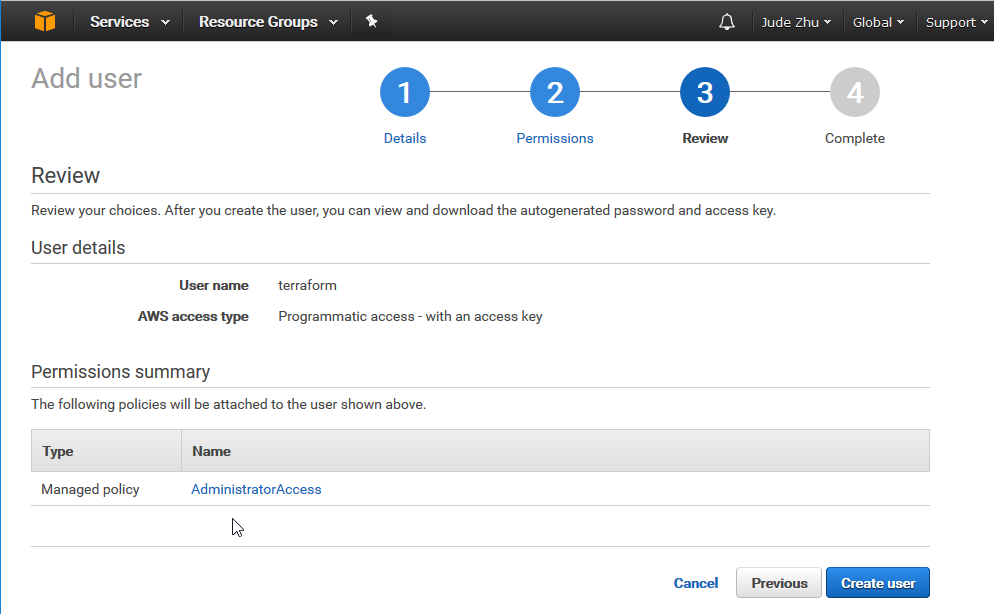Expand the Global region selector
The width and height of the screenshot is (994, 614).
tap(878, 22)
